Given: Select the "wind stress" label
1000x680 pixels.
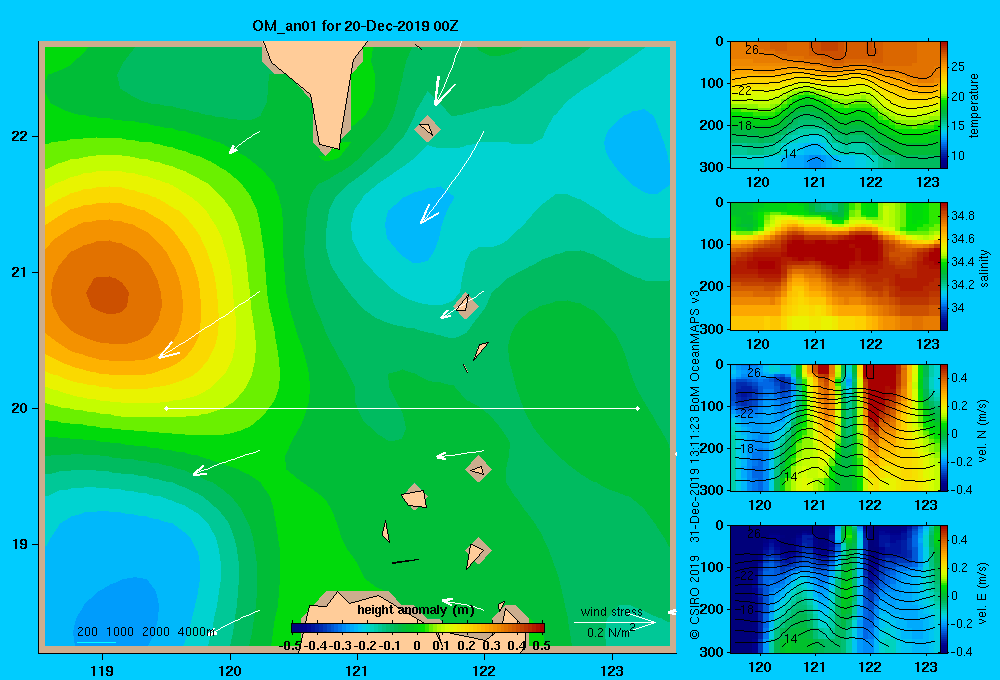Looking at the screenshot, I should click(612, 612).
